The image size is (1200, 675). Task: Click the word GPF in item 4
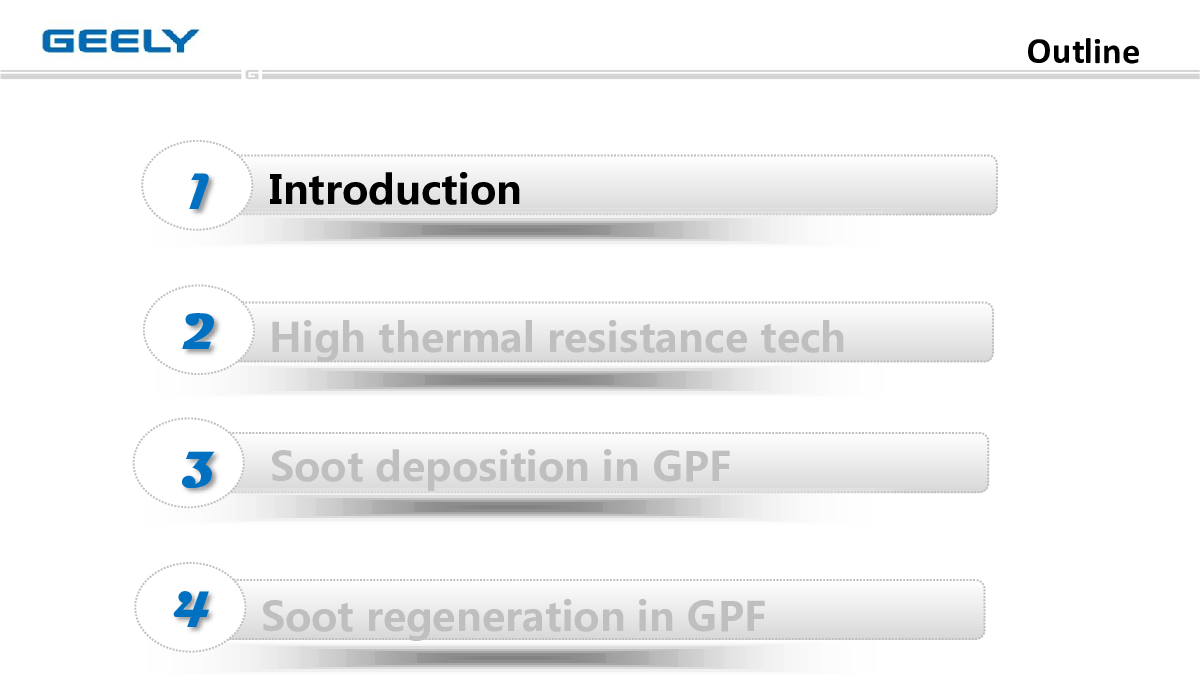point(726,616)
